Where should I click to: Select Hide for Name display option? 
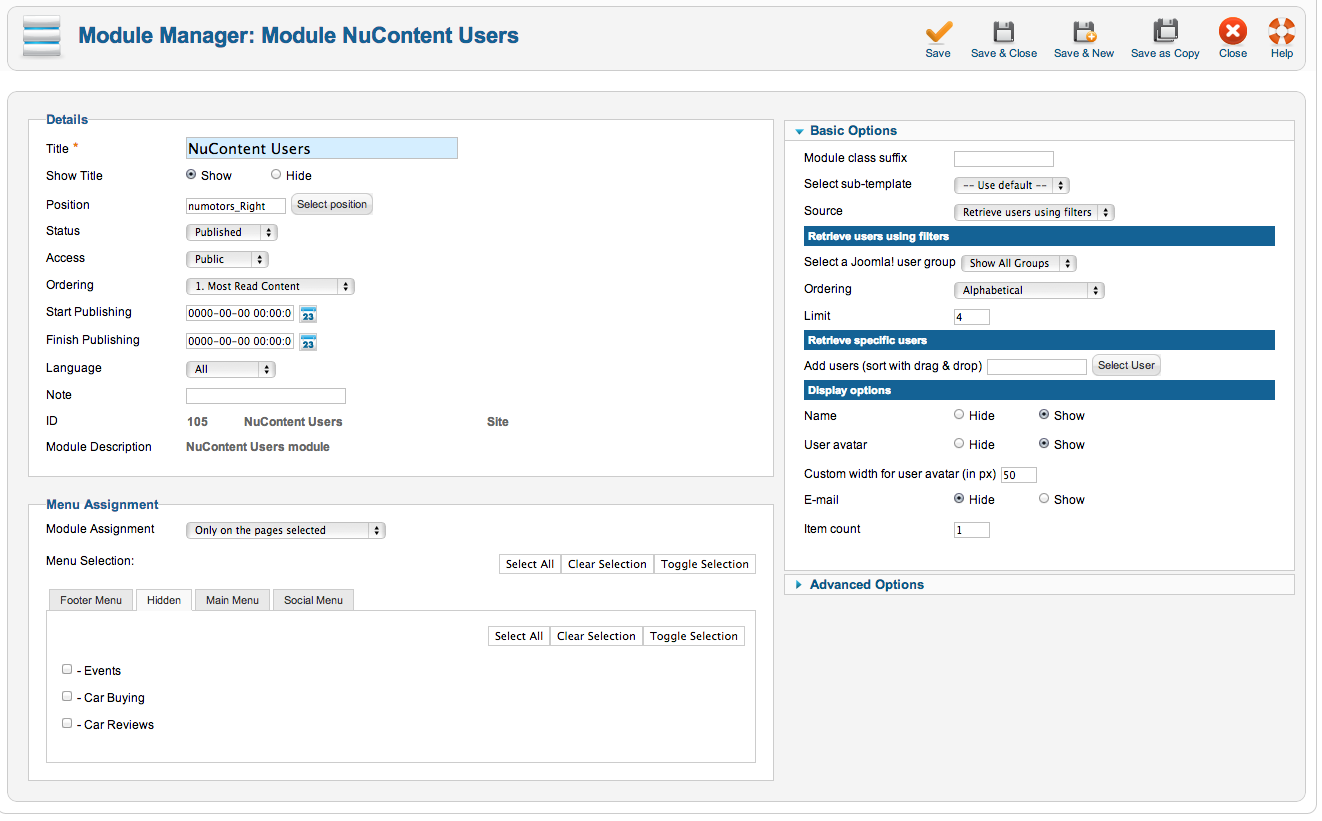pos(959,414)
